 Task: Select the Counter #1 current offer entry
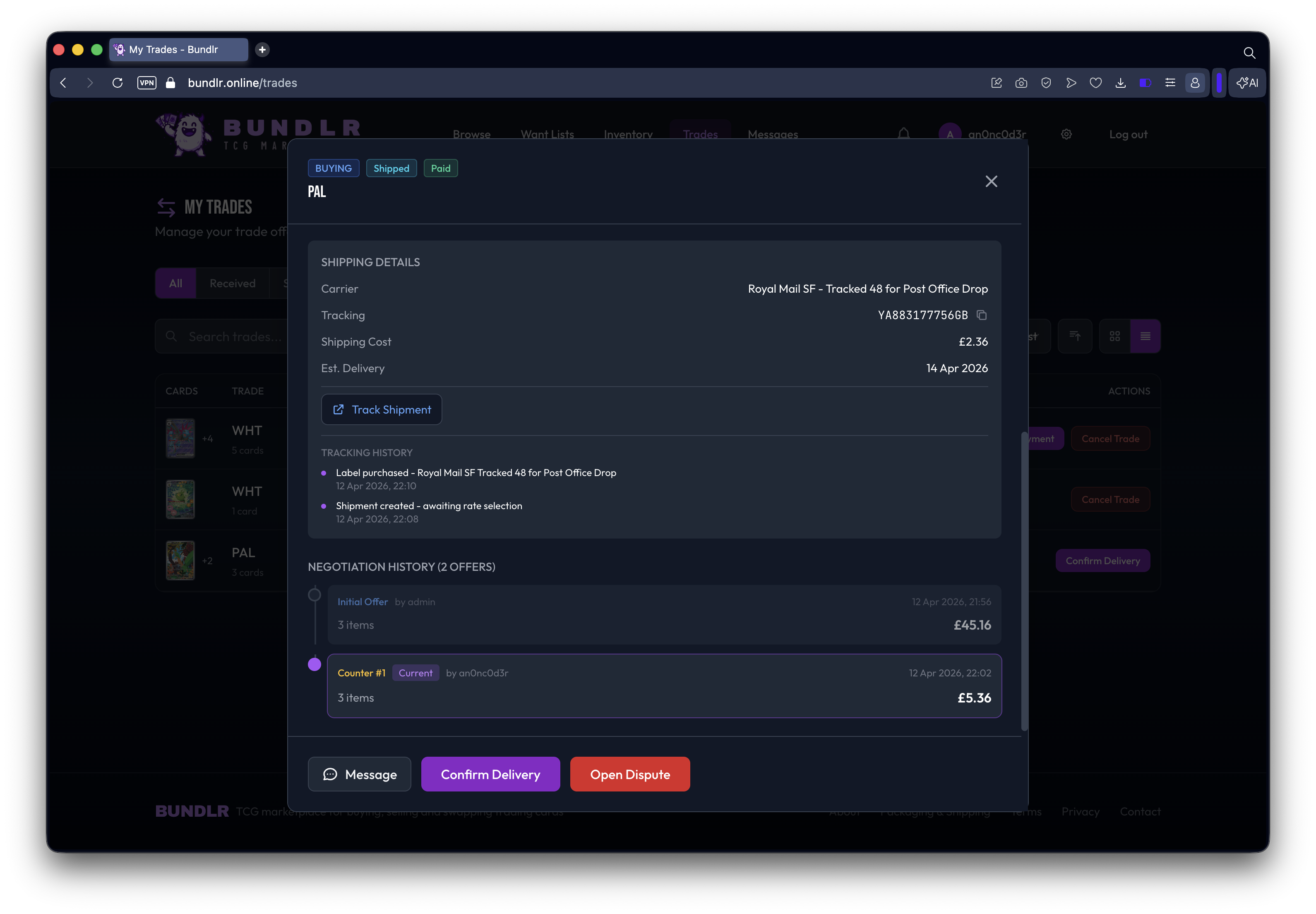click(x=664, y=685)
